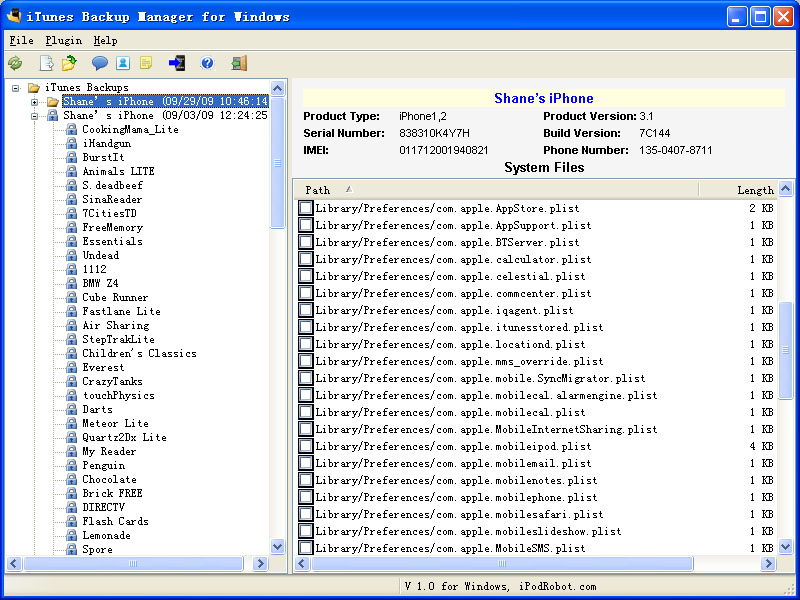This screenshot has height=600, width=800.
Task: Collapse the iTunes Backups root node
Action: (16, 88)
